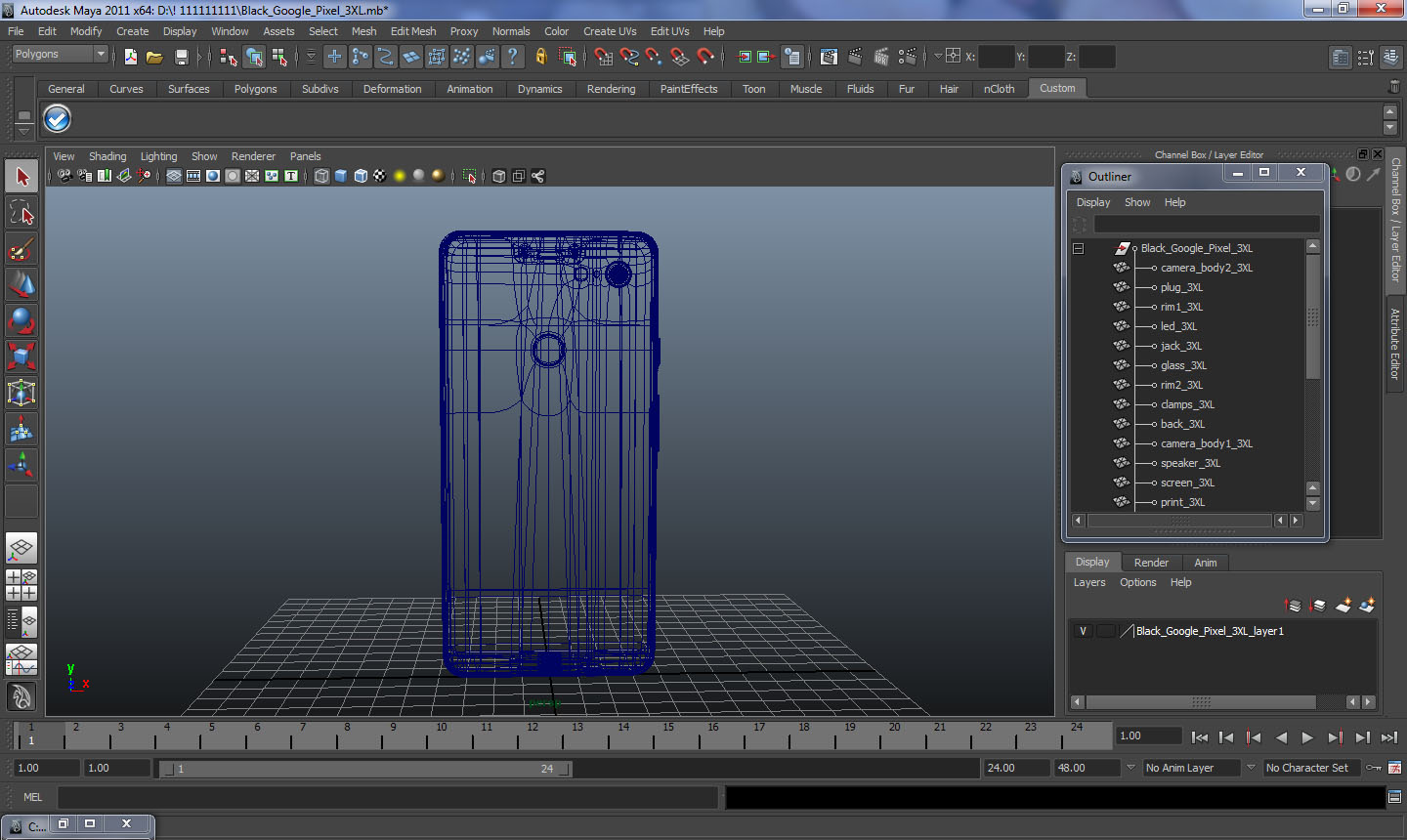Switch to single perspective view layout
This screenshot has height=840, width=1407.
click(21, 549)
